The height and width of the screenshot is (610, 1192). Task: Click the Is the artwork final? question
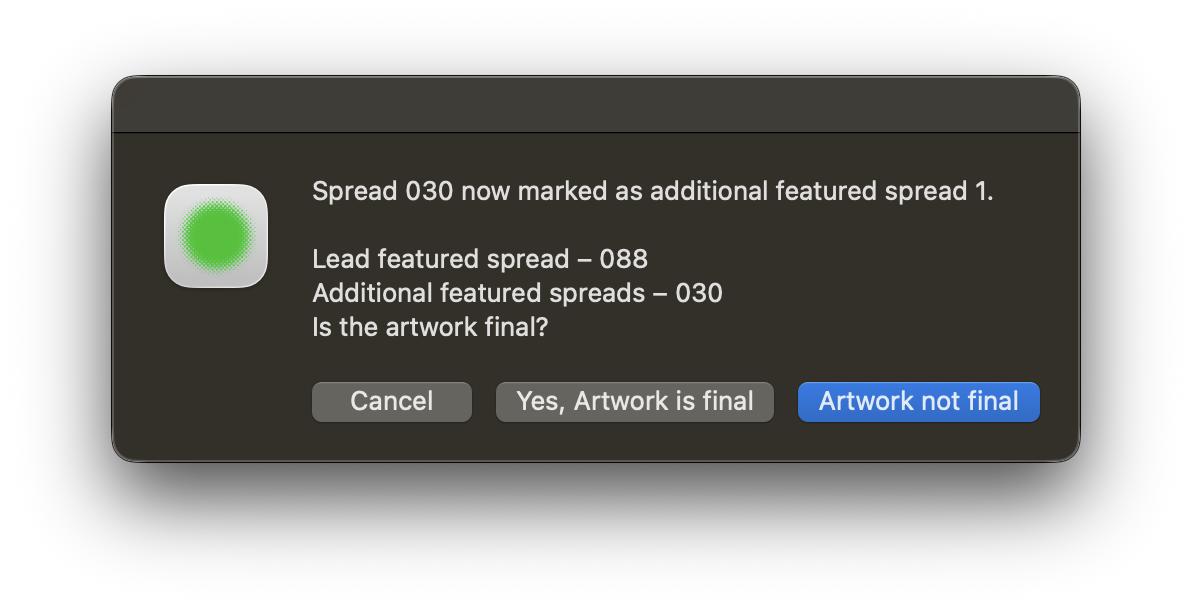430,328
